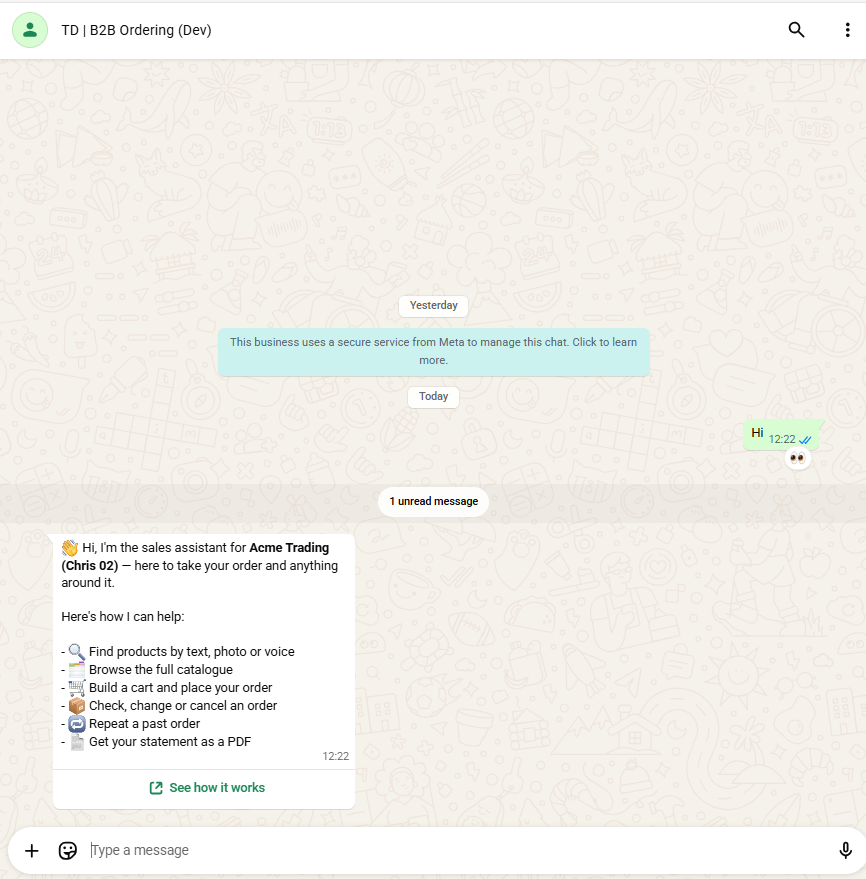866x879 pixels.
Task: Click the waving hand emoji in the greeting
Action: pyautogui.click(x=70, y=548)
